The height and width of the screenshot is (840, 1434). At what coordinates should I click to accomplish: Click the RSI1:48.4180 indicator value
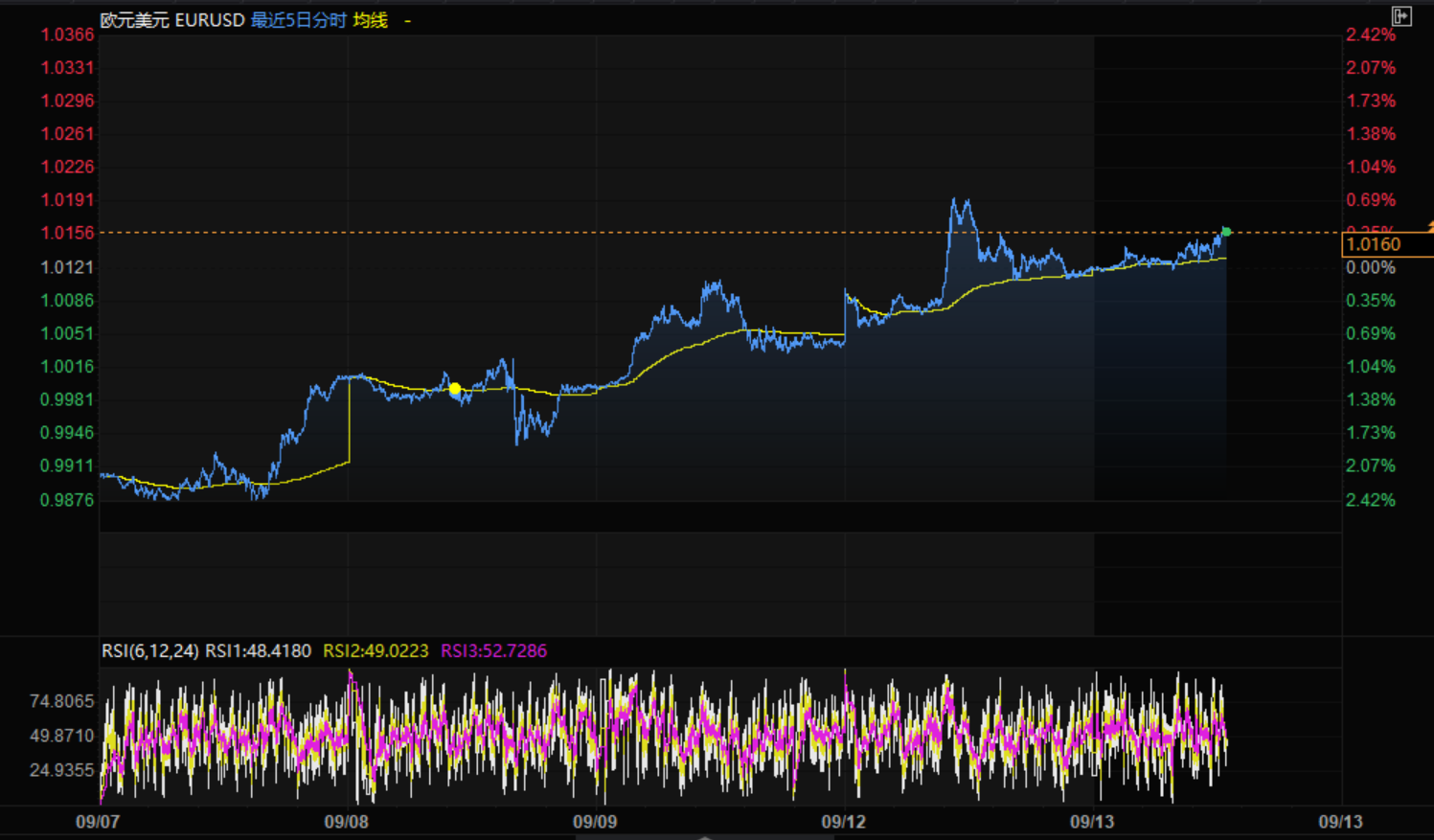[259, 651]
